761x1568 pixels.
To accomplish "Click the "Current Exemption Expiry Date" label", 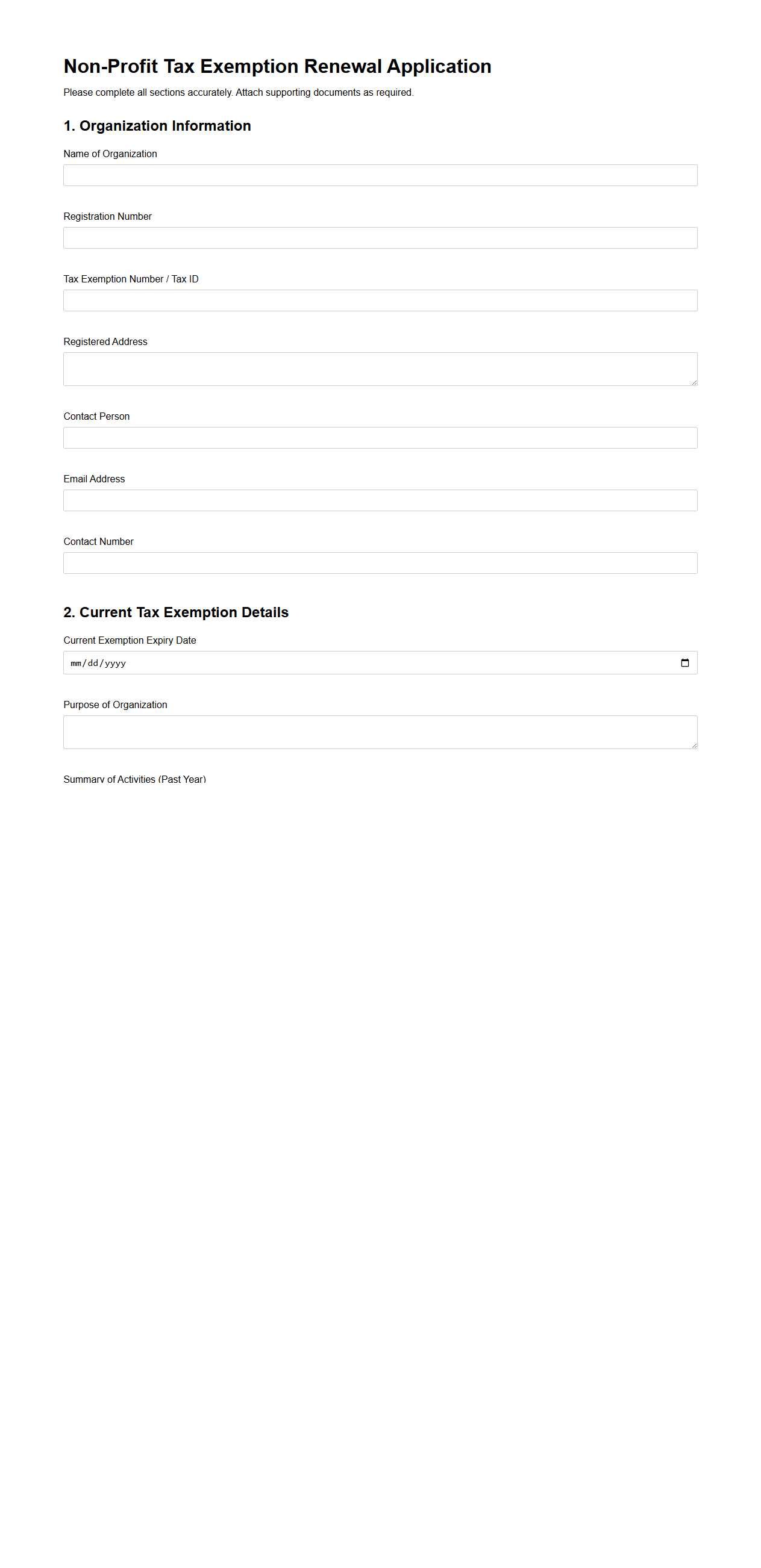I will [x=129, y=640].
